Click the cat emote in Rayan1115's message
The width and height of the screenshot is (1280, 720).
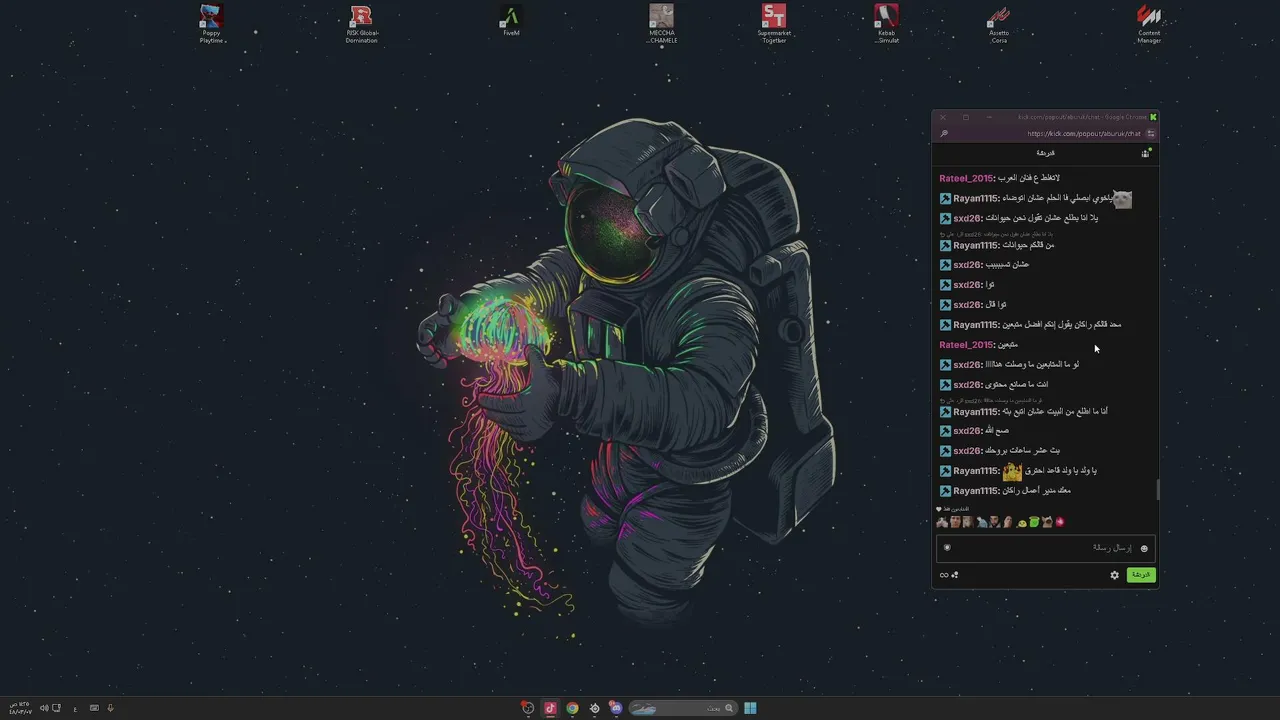1123,199
